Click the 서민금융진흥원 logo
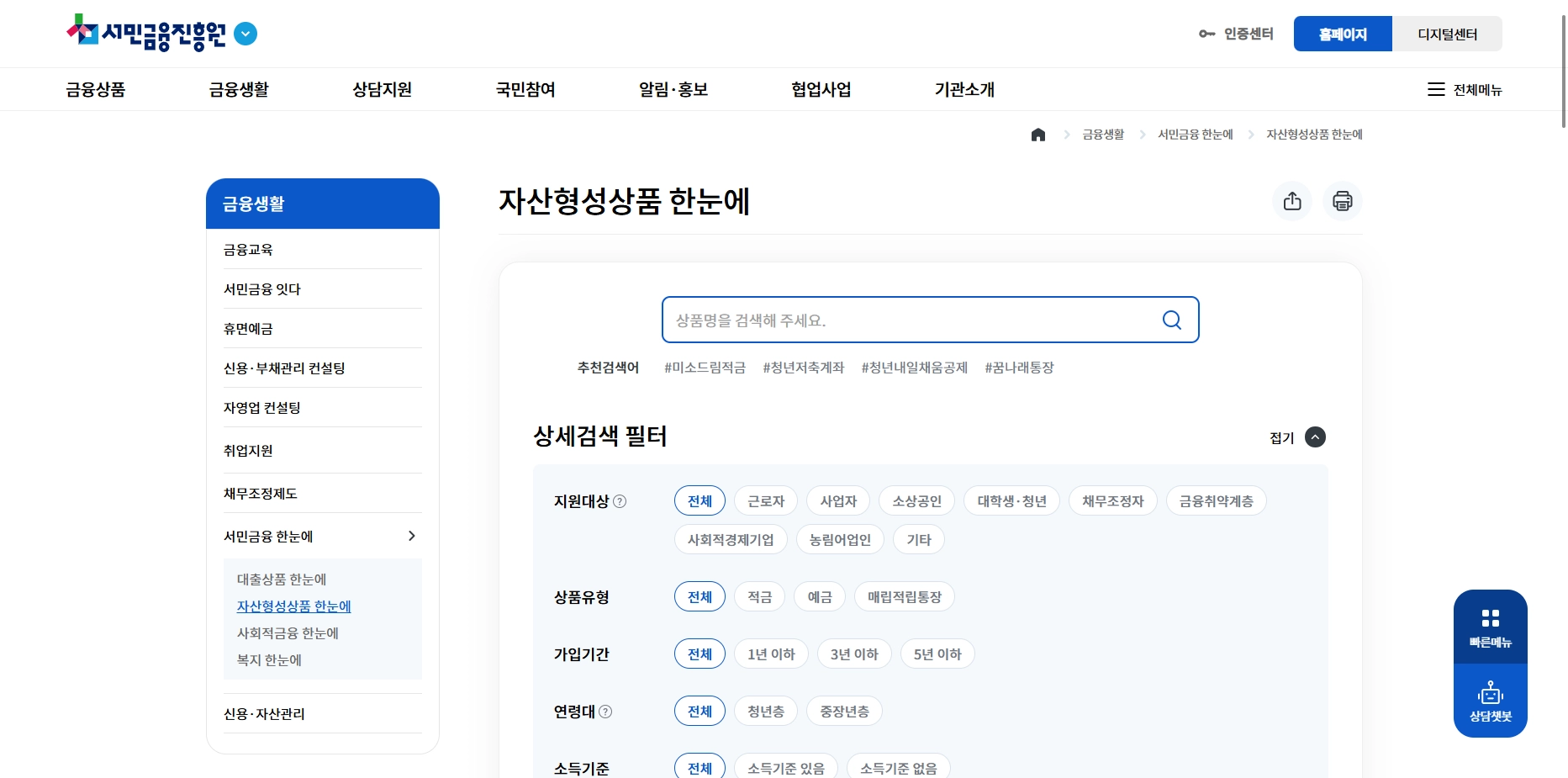The image size is (1568, 778). click(x=146, y=33)
